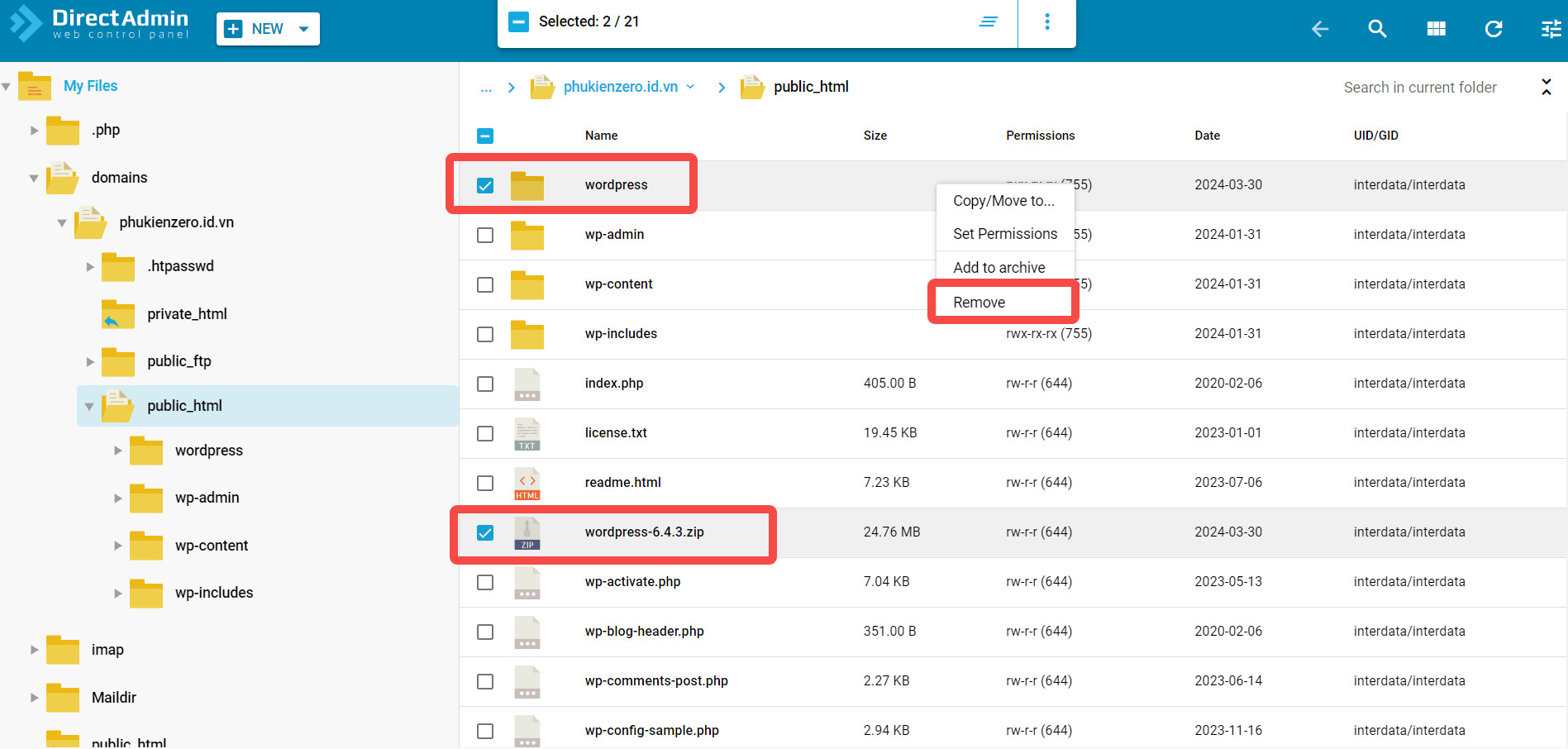Check the wp-admin row checkbox
Screen dimensions: 1568x749
point(485,235)
